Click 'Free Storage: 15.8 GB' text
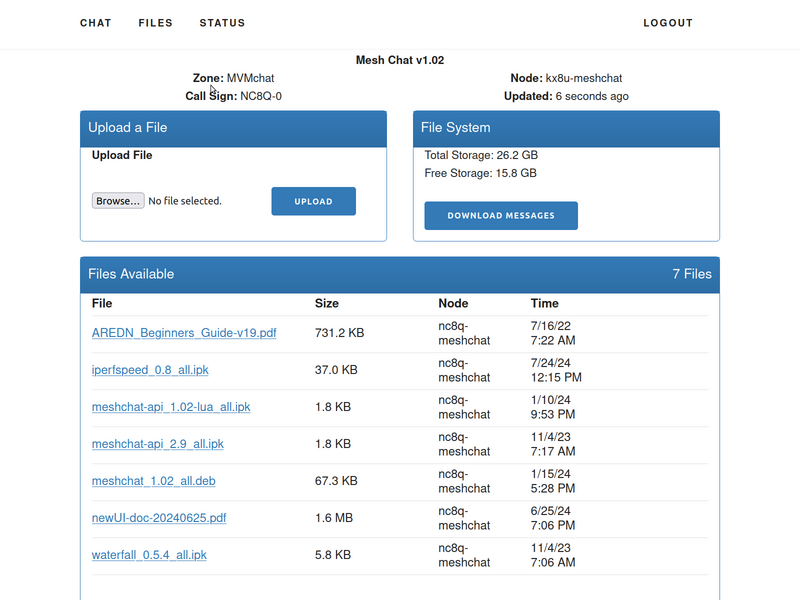800x600 pixels. point(481,173)
